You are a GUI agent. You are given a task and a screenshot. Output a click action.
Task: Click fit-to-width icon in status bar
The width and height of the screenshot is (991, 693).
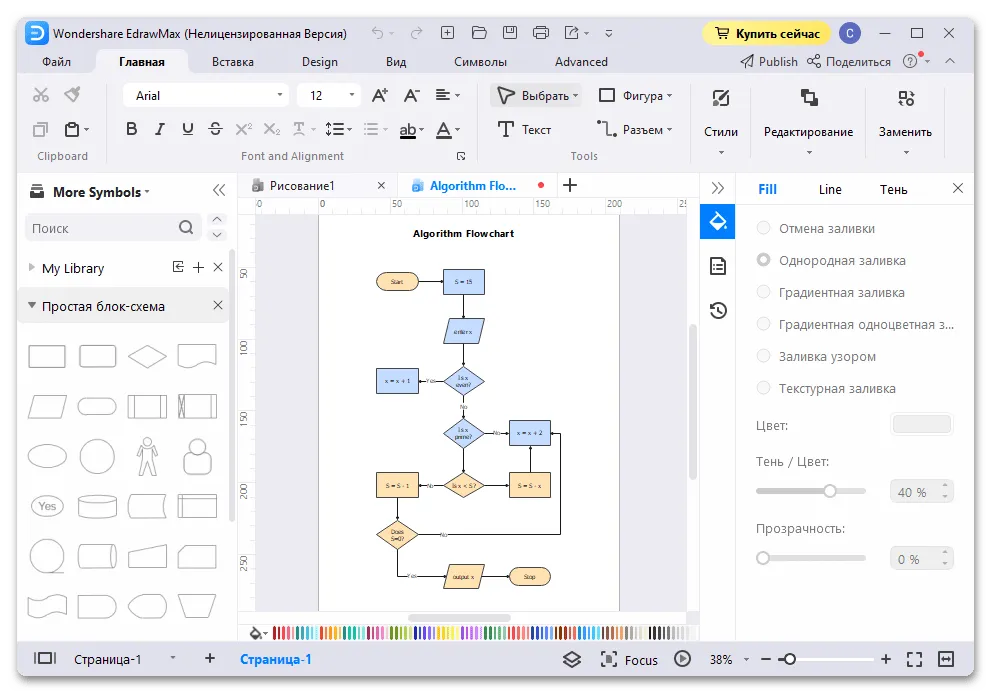tap(946, 659)
